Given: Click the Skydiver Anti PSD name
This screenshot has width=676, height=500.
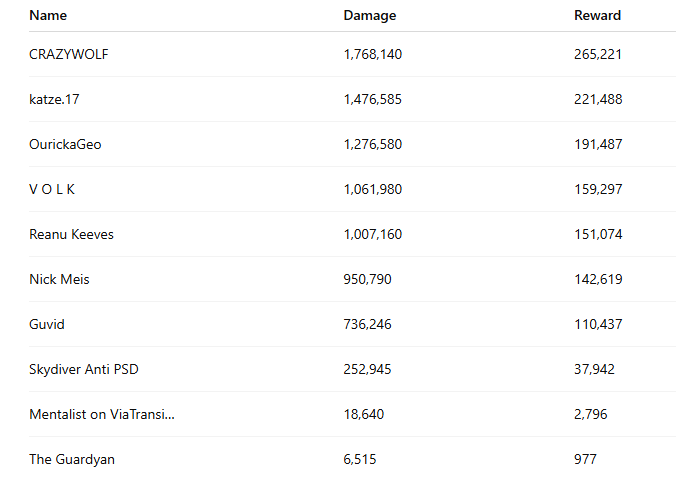Looking at the screenshot, I should click(x=84, y=369).
